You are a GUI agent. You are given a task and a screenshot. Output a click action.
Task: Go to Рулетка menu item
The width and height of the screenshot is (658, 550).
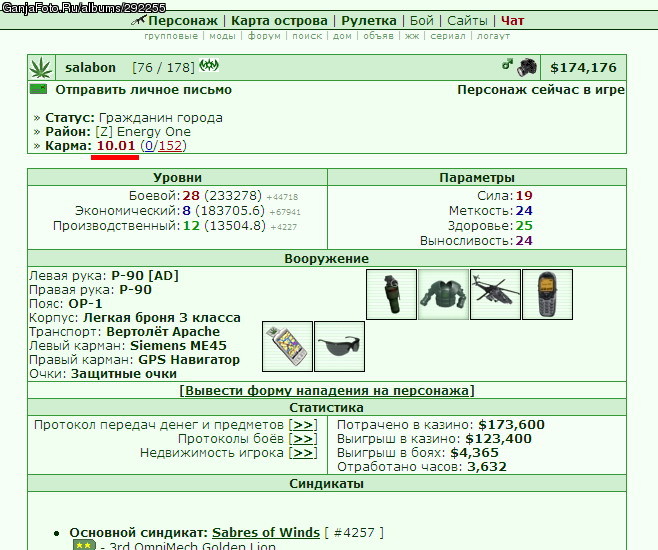pyautogui.click(x=368, y=21)
